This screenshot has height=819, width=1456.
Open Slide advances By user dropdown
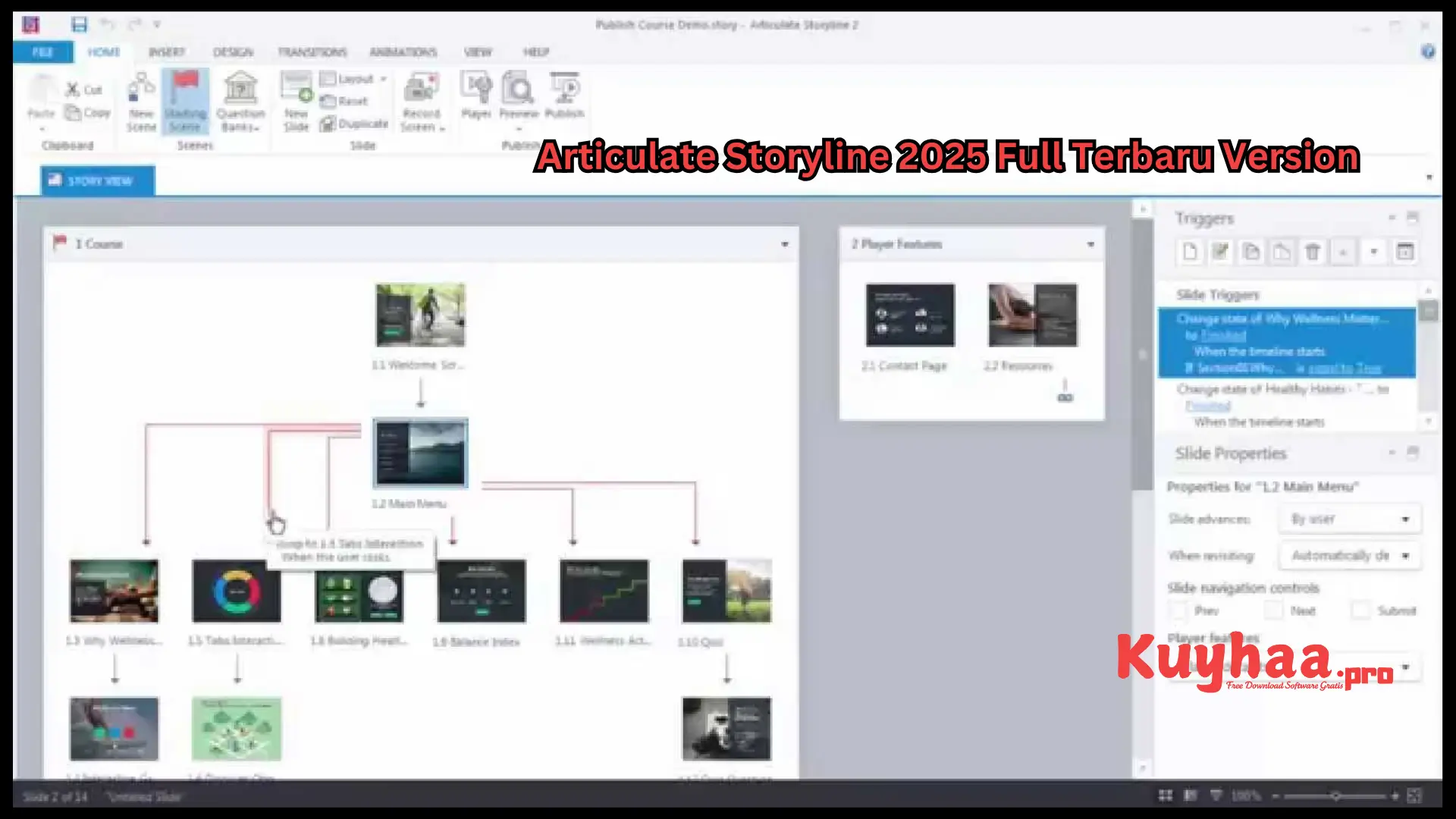[1350, 519]
